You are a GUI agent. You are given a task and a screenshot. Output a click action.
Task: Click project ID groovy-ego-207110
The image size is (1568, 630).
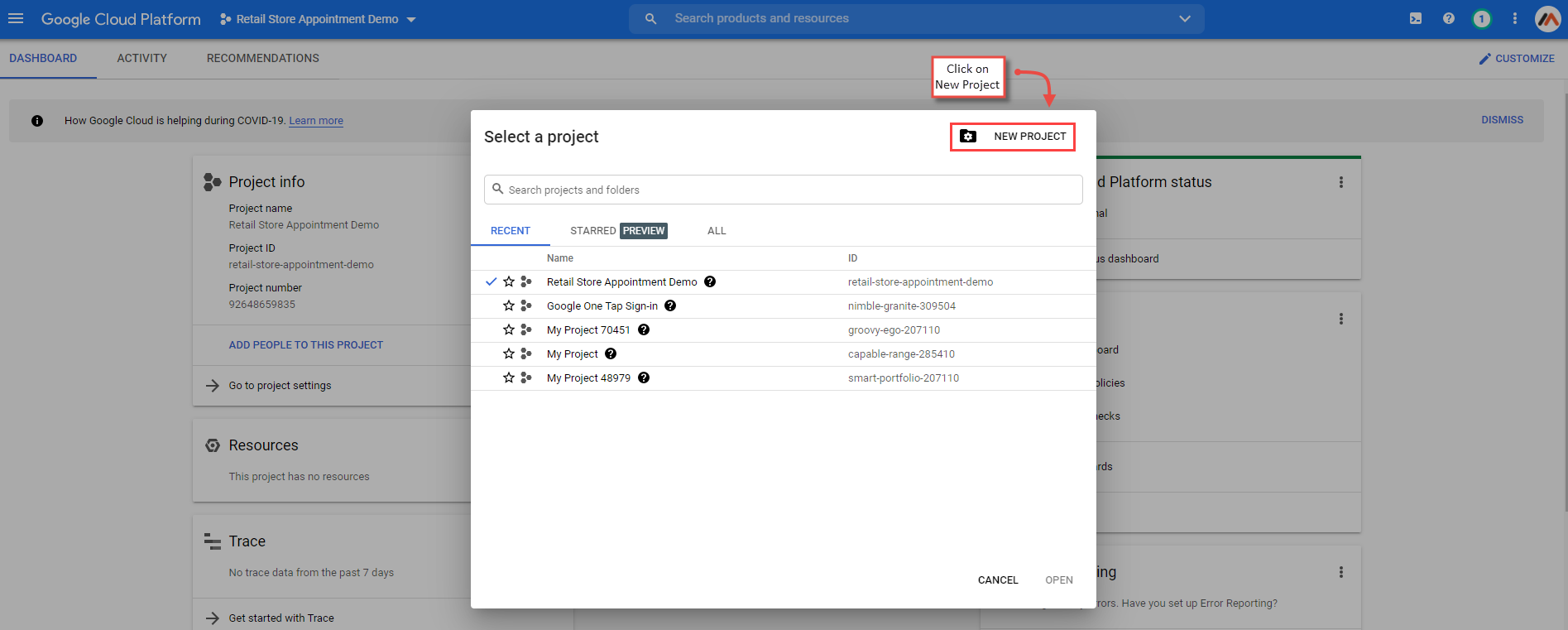pyautogui.click(x=894, y=330)
